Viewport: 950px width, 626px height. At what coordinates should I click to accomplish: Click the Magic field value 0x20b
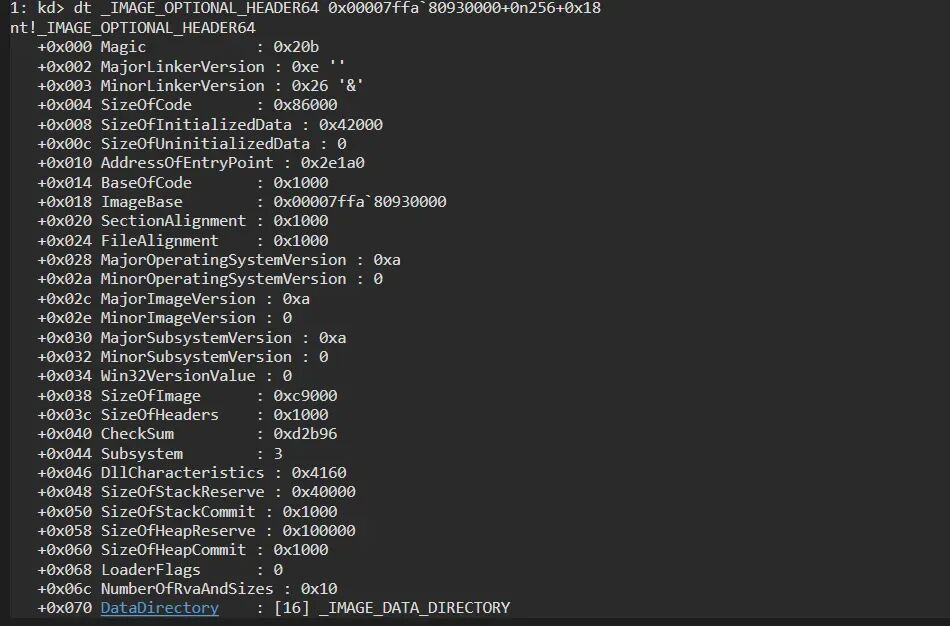point(296,47)
